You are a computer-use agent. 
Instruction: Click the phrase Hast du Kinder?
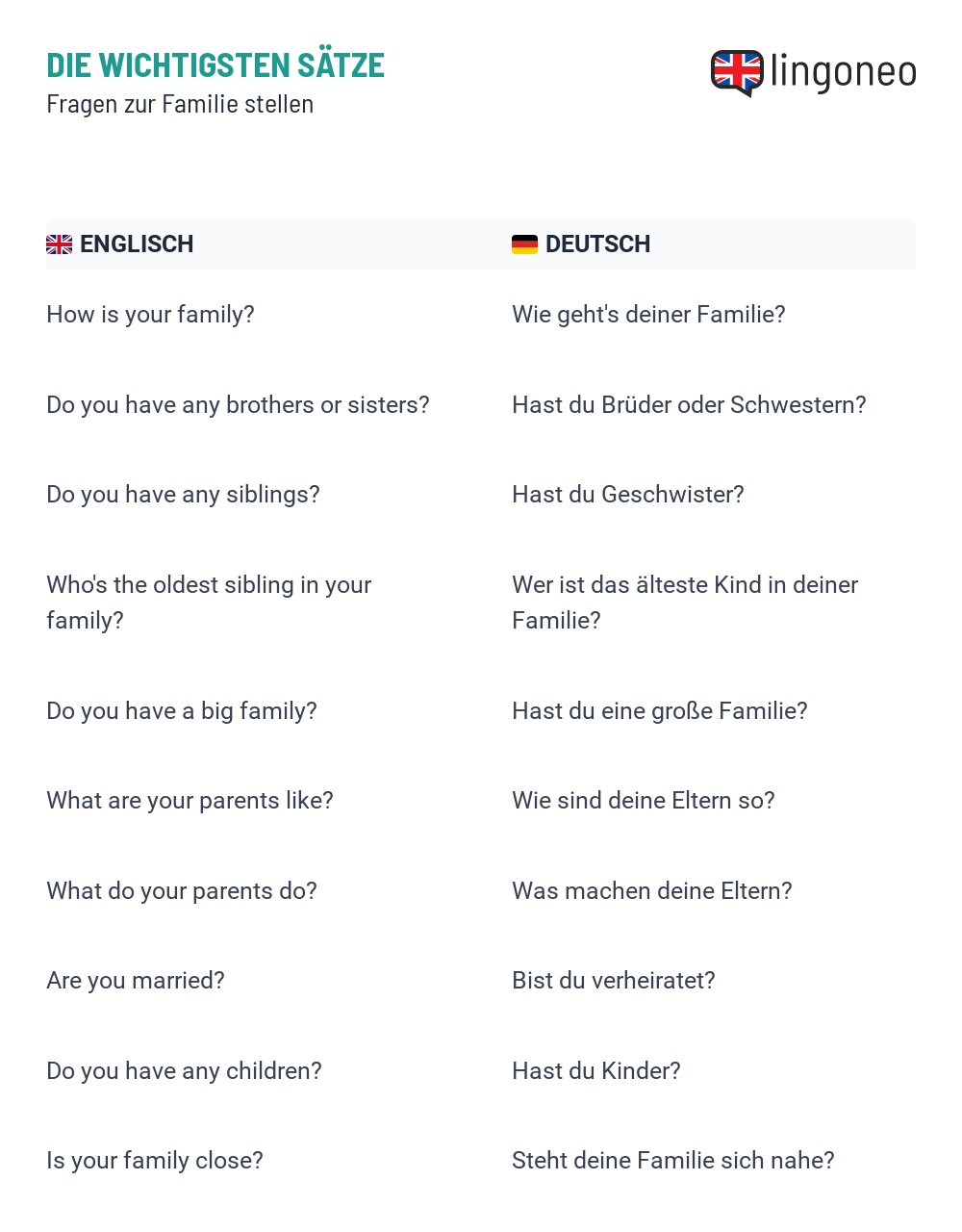596,1071
